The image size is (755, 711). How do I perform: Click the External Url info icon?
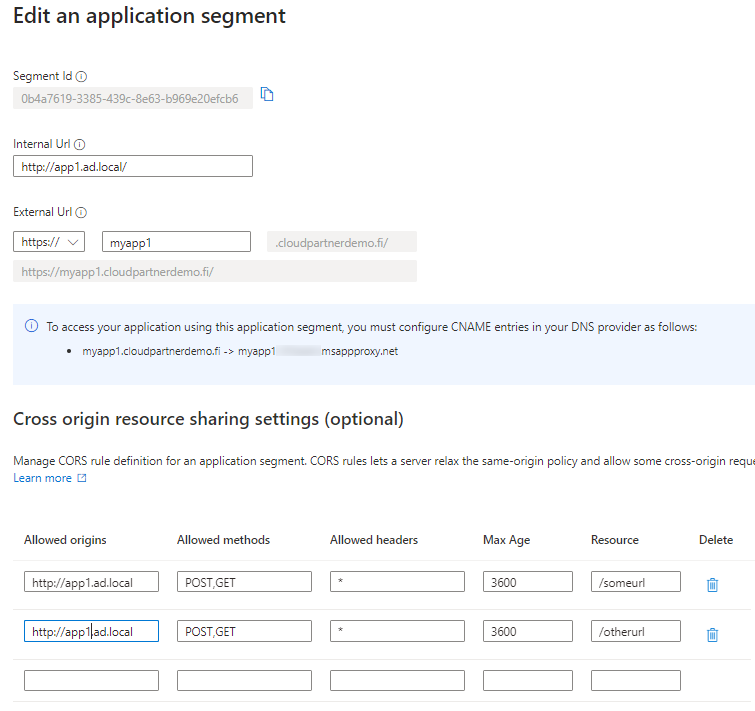tap(81, 212)
